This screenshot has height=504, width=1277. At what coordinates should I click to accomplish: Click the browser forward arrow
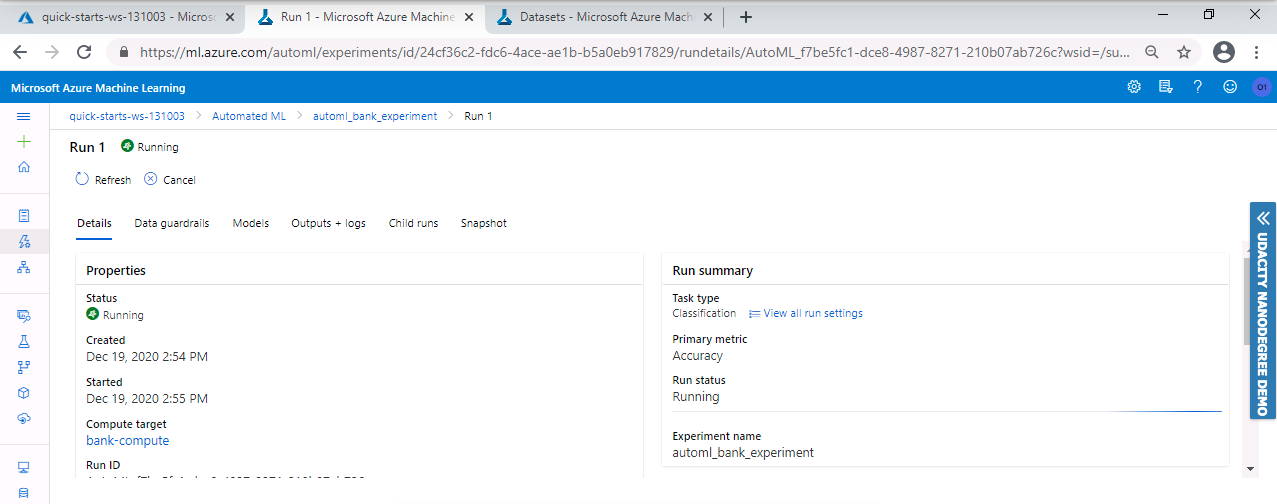pos(52,52)
